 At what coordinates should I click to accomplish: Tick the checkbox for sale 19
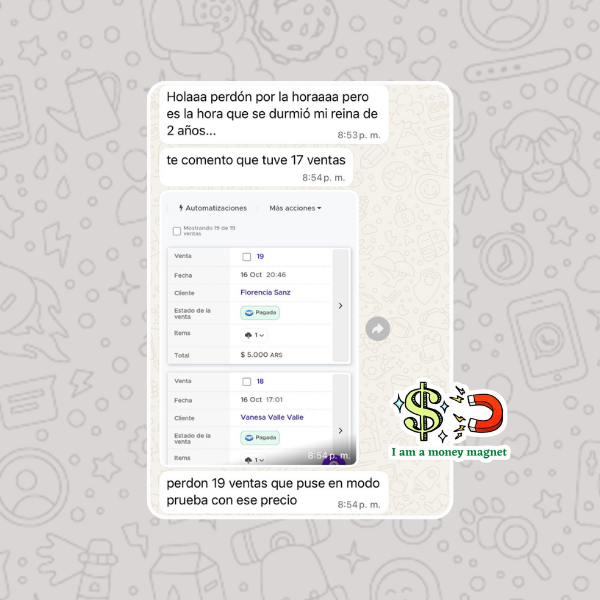click(x=247, y=257)
